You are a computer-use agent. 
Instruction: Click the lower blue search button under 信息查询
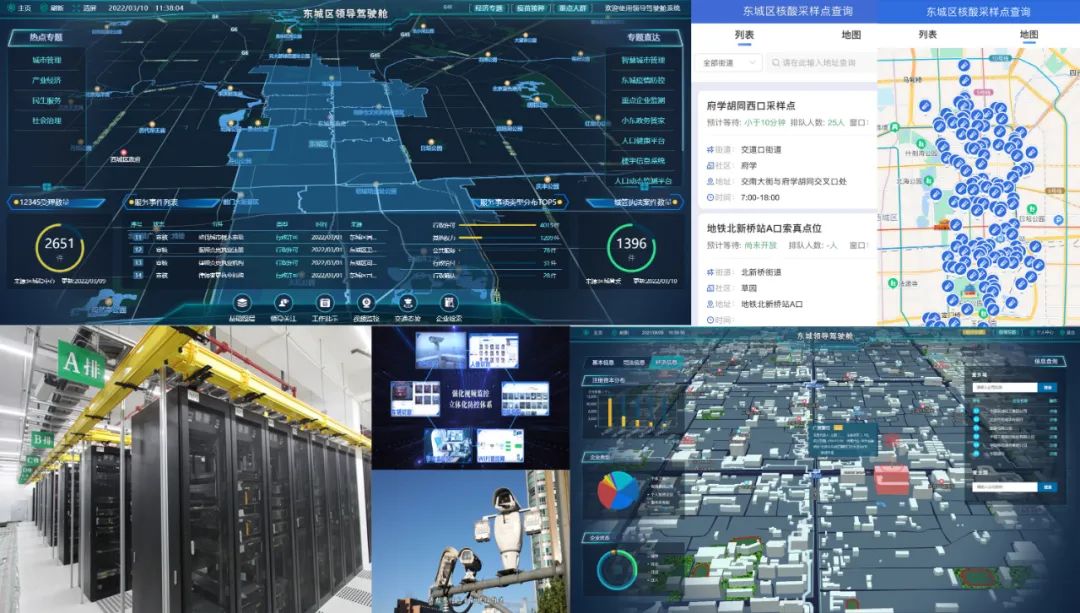tap(1048, 487)
